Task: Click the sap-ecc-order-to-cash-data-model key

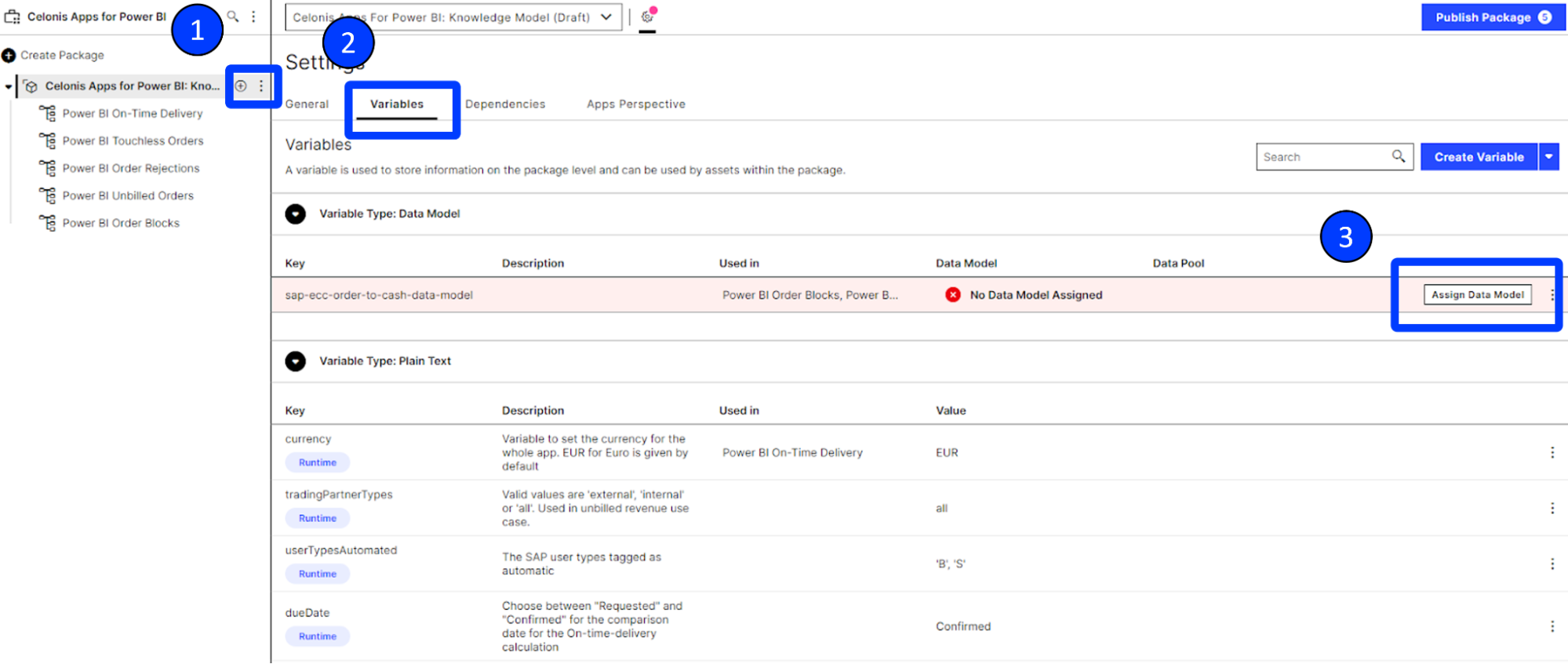Action: click(379, 295)
